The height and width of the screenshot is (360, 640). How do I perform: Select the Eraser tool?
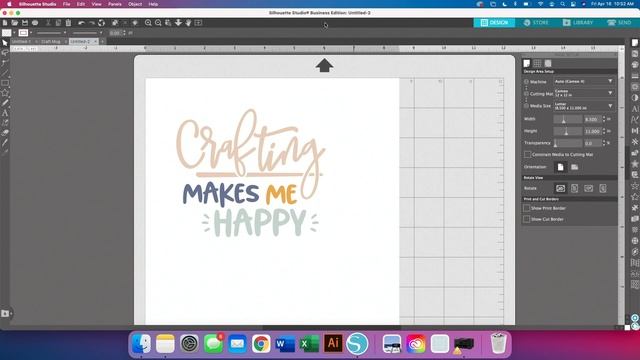coord(5,133)
